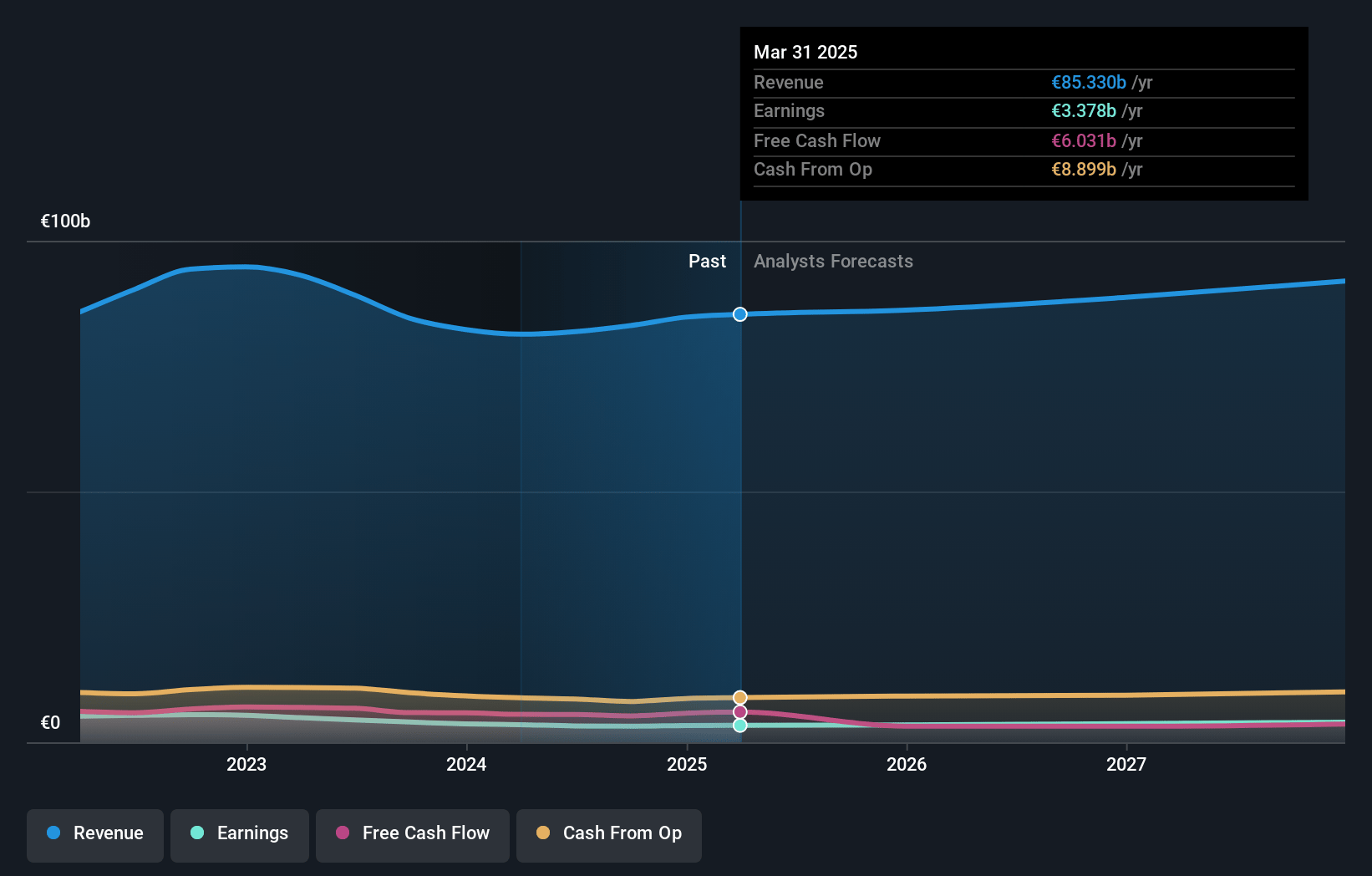
Task: Toggle the Cash From Op legend button
Action: (609, 835)
